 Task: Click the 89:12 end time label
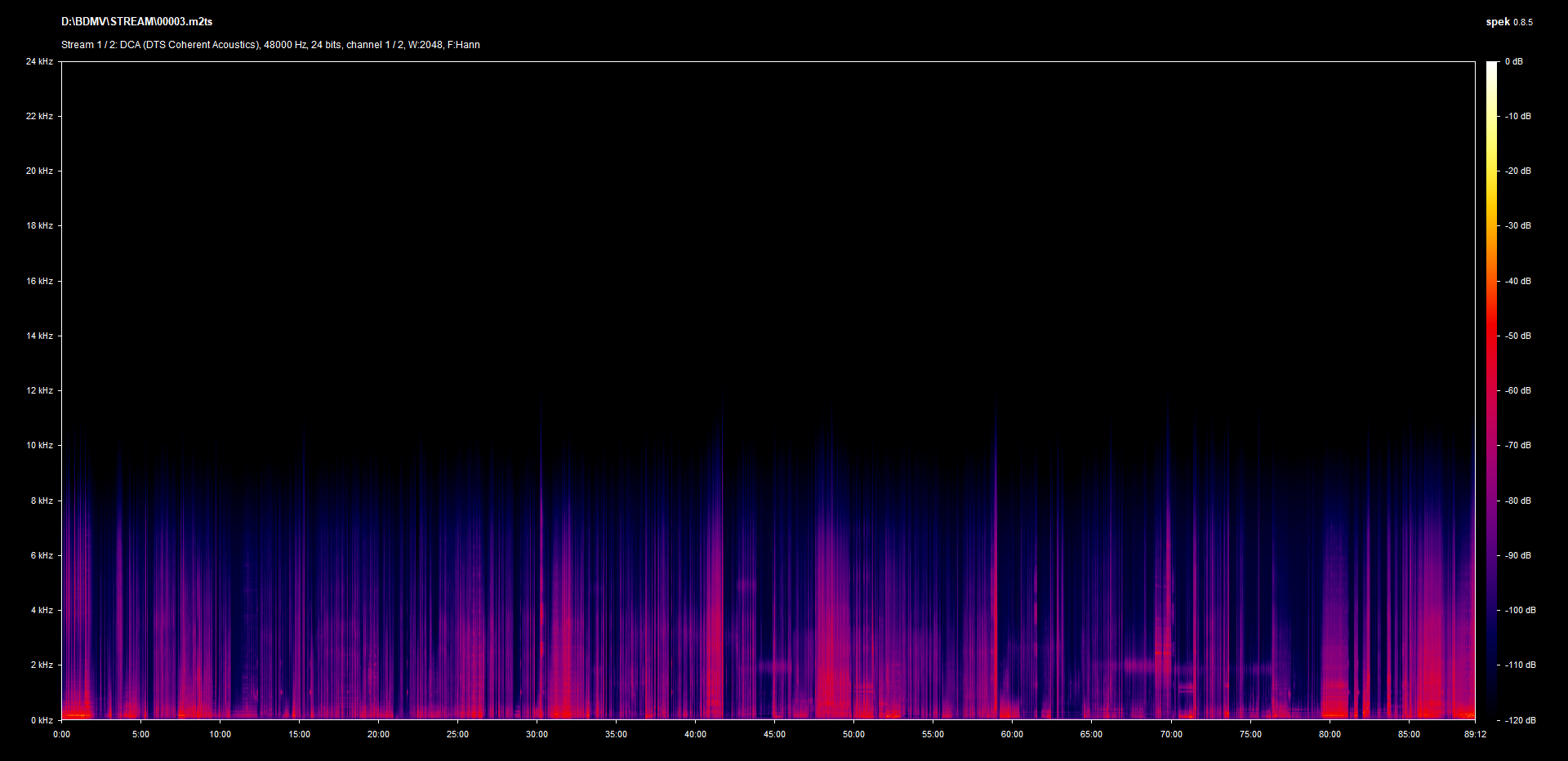tap(1475, 734)
